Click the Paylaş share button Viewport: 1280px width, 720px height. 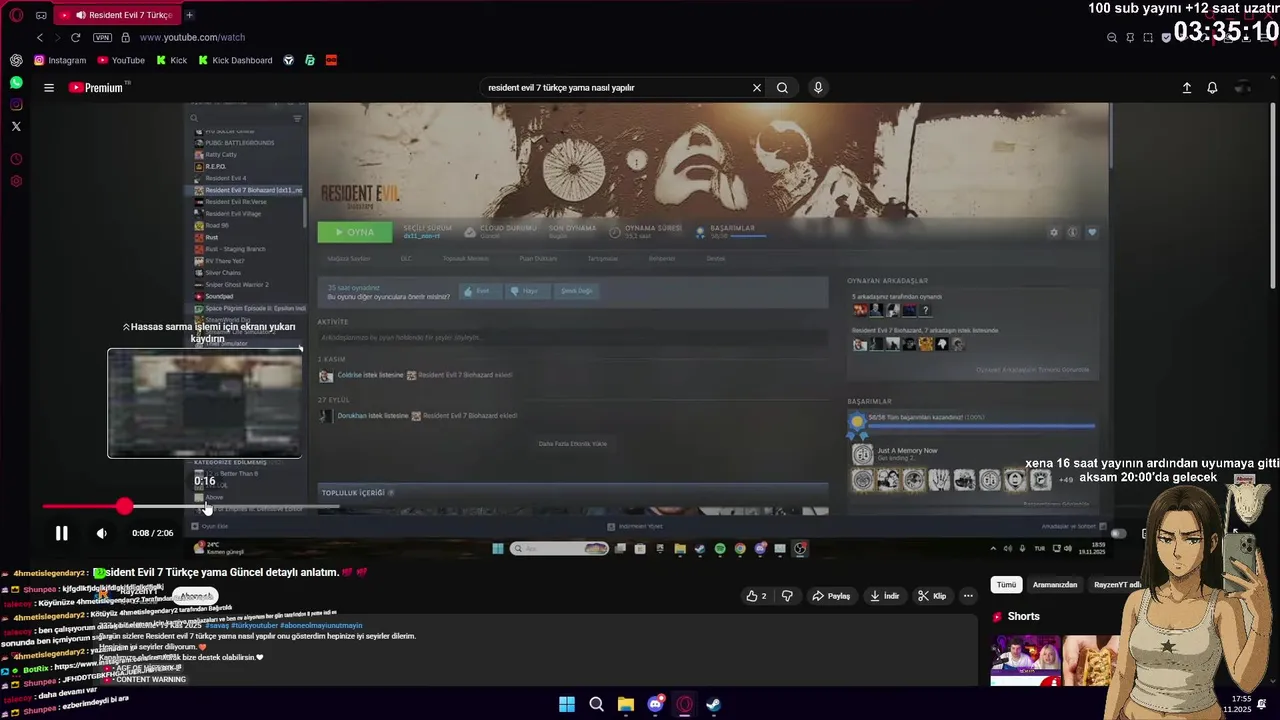pyautogui.click(x=831, y=596)
